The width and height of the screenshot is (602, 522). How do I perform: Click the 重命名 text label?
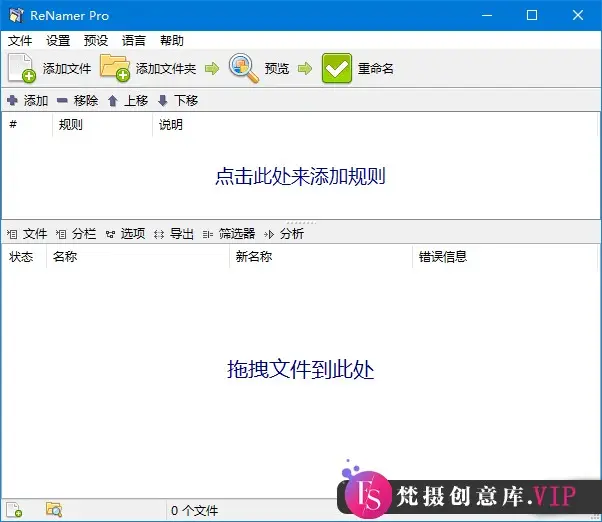tap(375, 69)
